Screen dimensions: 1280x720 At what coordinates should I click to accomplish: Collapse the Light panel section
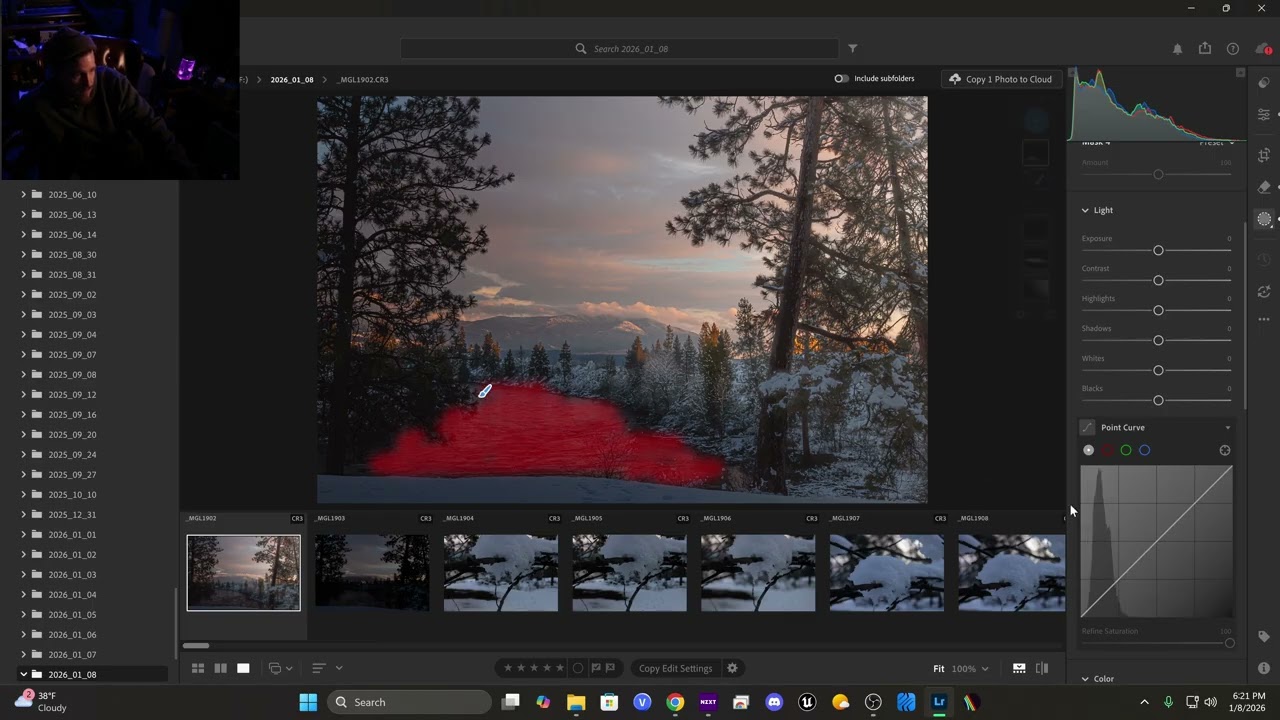tap(1085, 210)
